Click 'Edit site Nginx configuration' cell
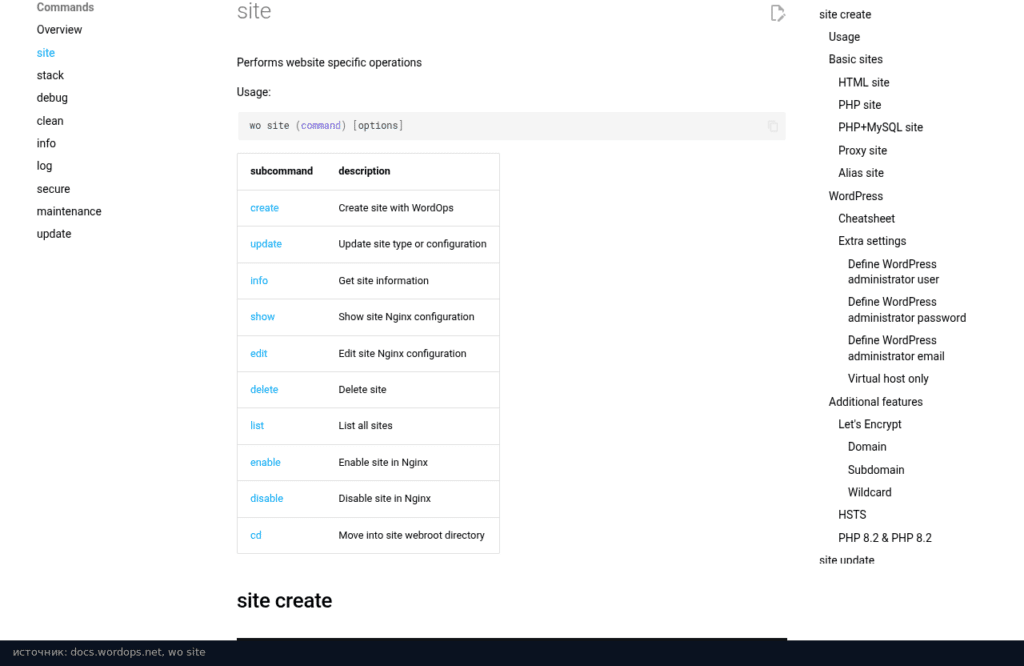Viewport: 1024px width, 666px height. 402,353
